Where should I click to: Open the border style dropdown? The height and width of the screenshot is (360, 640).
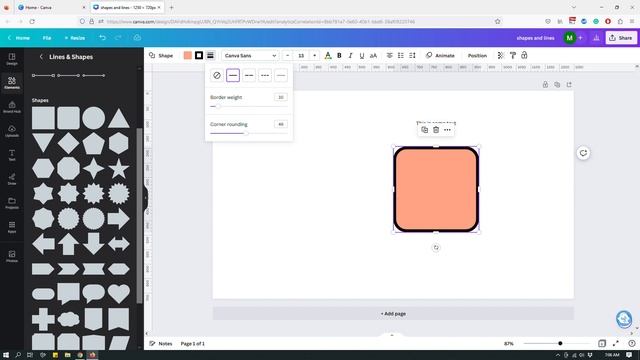[210, 56]
